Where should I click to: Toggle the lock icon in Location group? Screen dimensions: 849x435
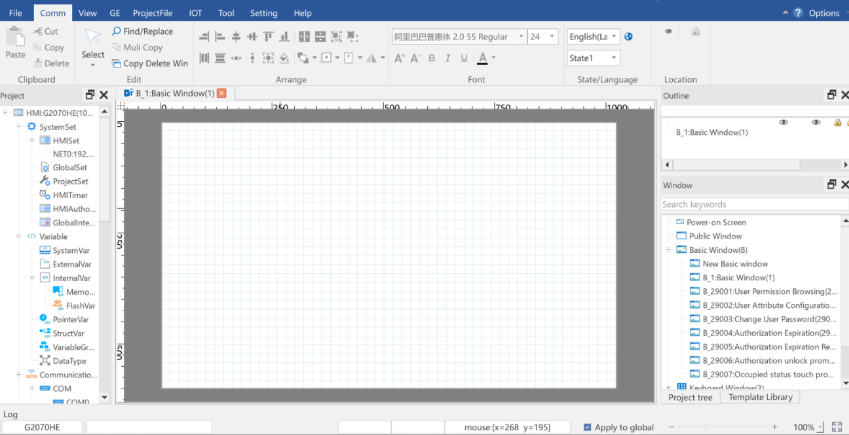(695, 31)
